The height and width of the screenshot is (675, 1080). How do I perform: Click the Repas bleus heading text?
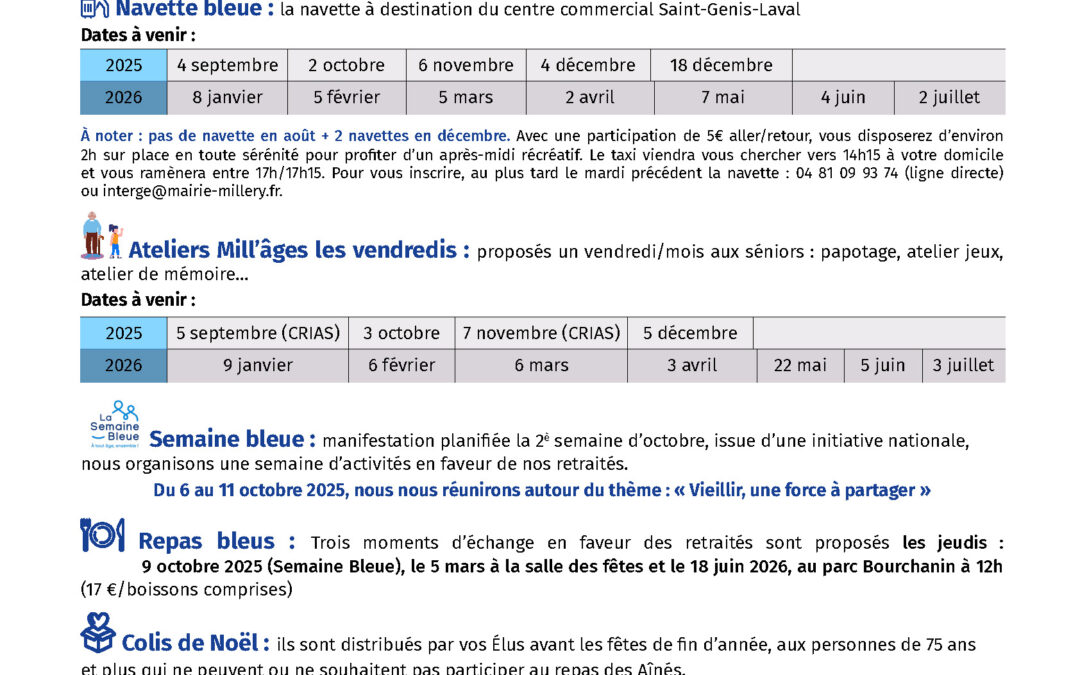pos(216,542)
